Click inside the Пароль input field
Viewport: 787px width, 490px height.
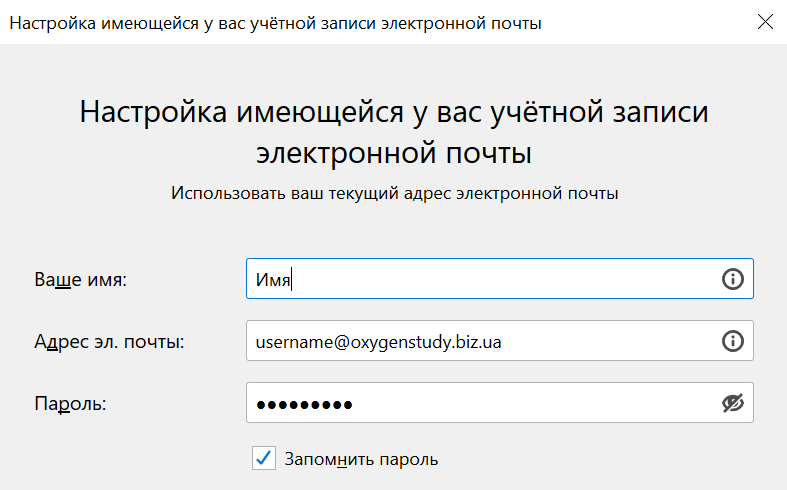[480, 403]
